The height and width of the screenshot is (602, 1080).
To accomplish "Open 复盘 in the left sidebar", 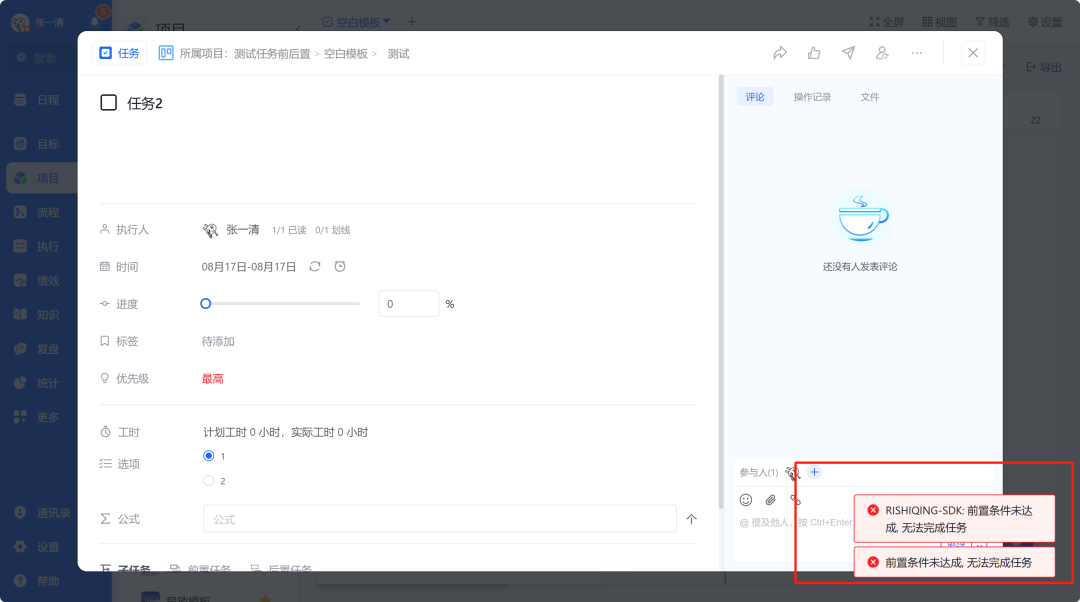I will (x=39, y=349).
